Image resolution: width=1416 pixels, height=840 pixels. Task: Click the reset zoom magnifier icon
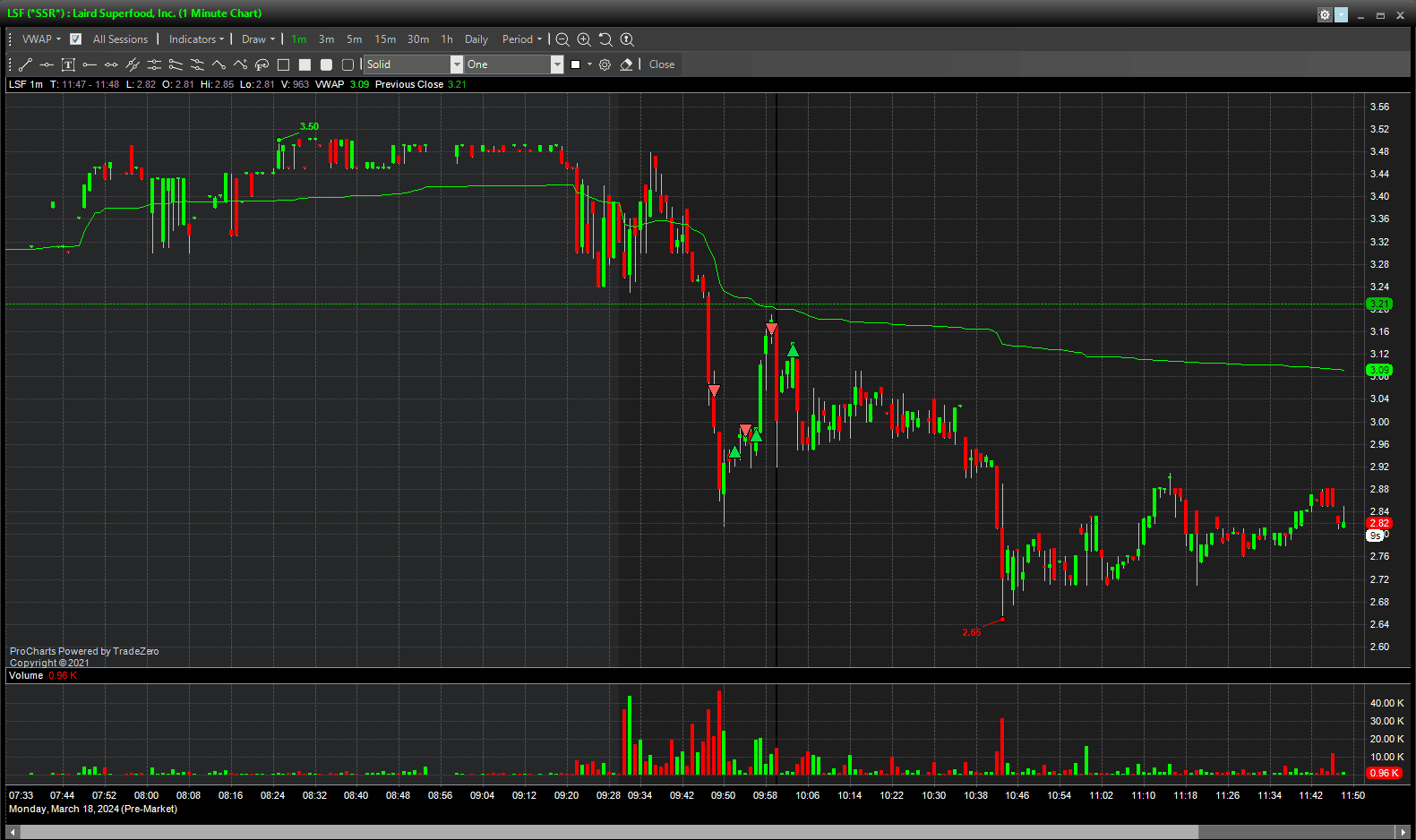pos(605,39)
